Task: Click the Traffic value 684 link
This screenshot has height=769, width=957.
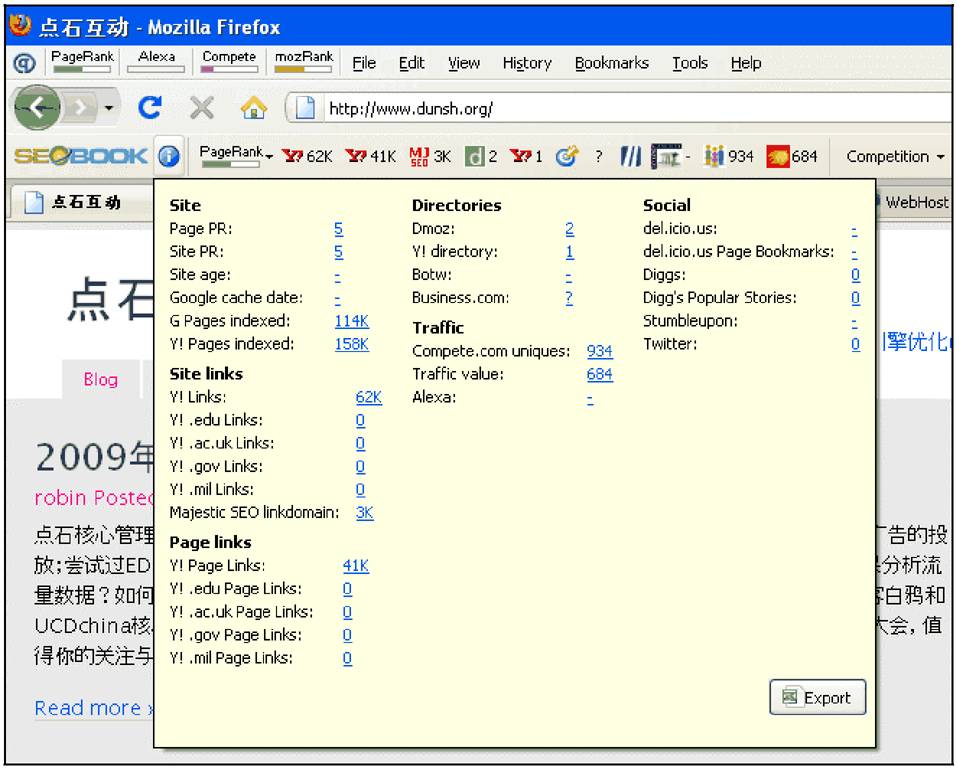Action: (599, 374)
